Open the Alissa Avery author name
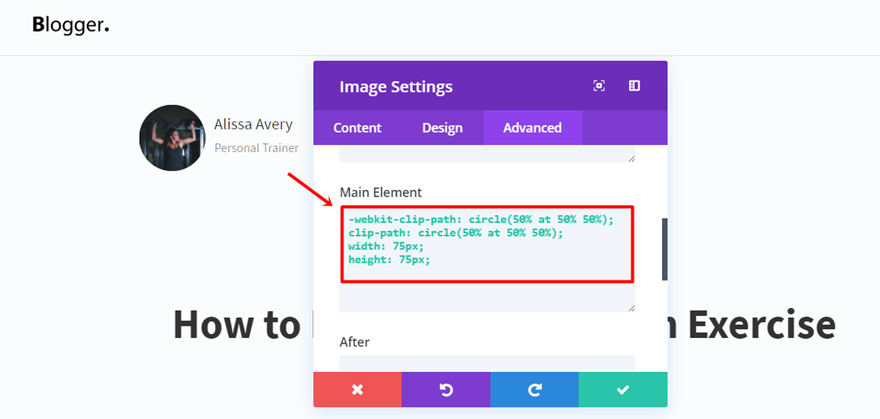Image resolution: width=880 pixels, height=419 pixels. tap(253, 125)
